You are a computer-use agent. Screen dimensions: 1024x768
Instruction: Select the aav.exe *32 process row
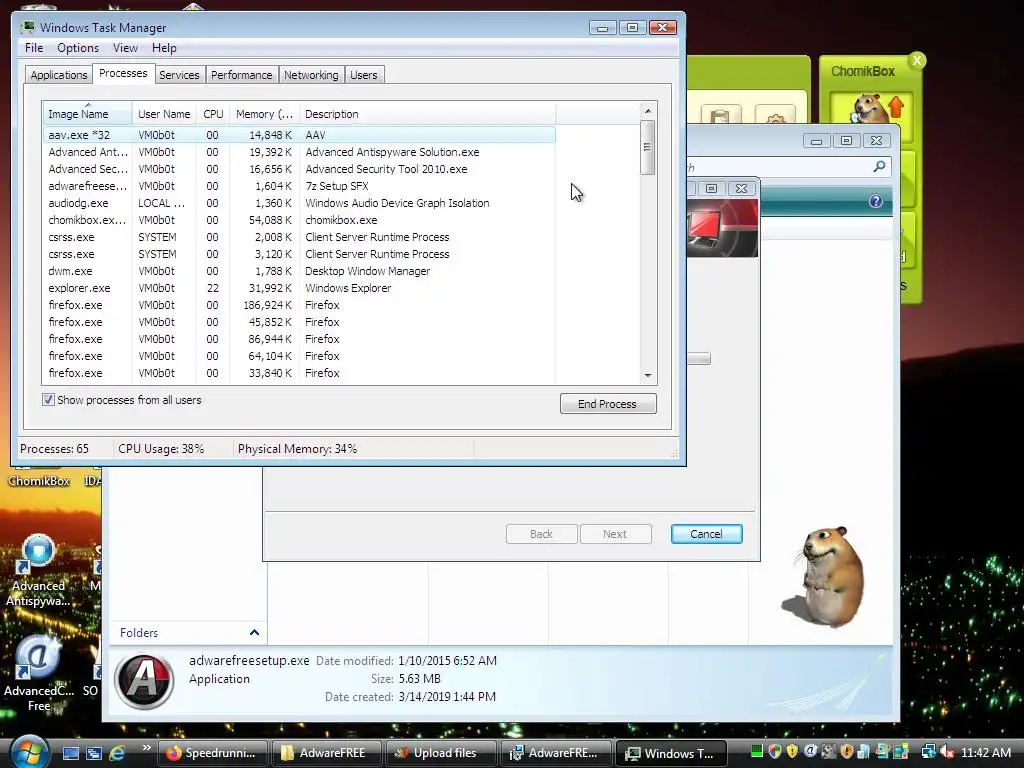point(299,135)
